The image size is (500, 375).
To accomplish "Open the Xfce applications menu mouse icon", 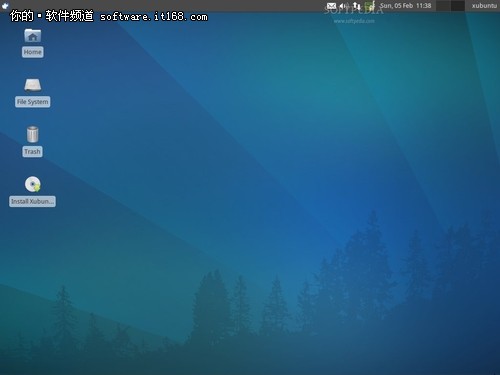I will coord(5,5).
